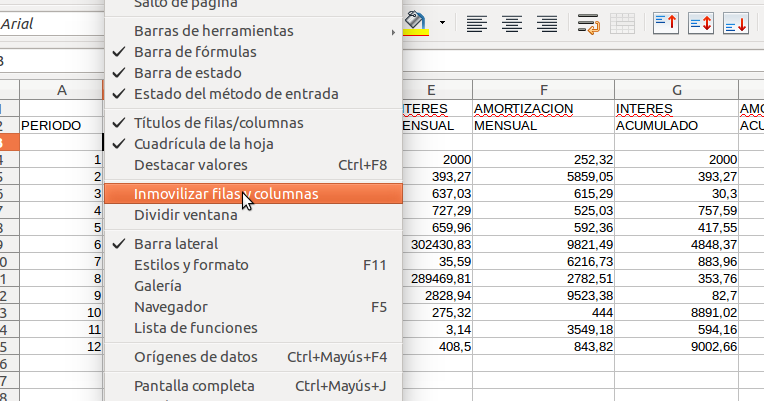Align cell text left
The width and height of the screenshot is (764, 401).
[x=477, y=23]
